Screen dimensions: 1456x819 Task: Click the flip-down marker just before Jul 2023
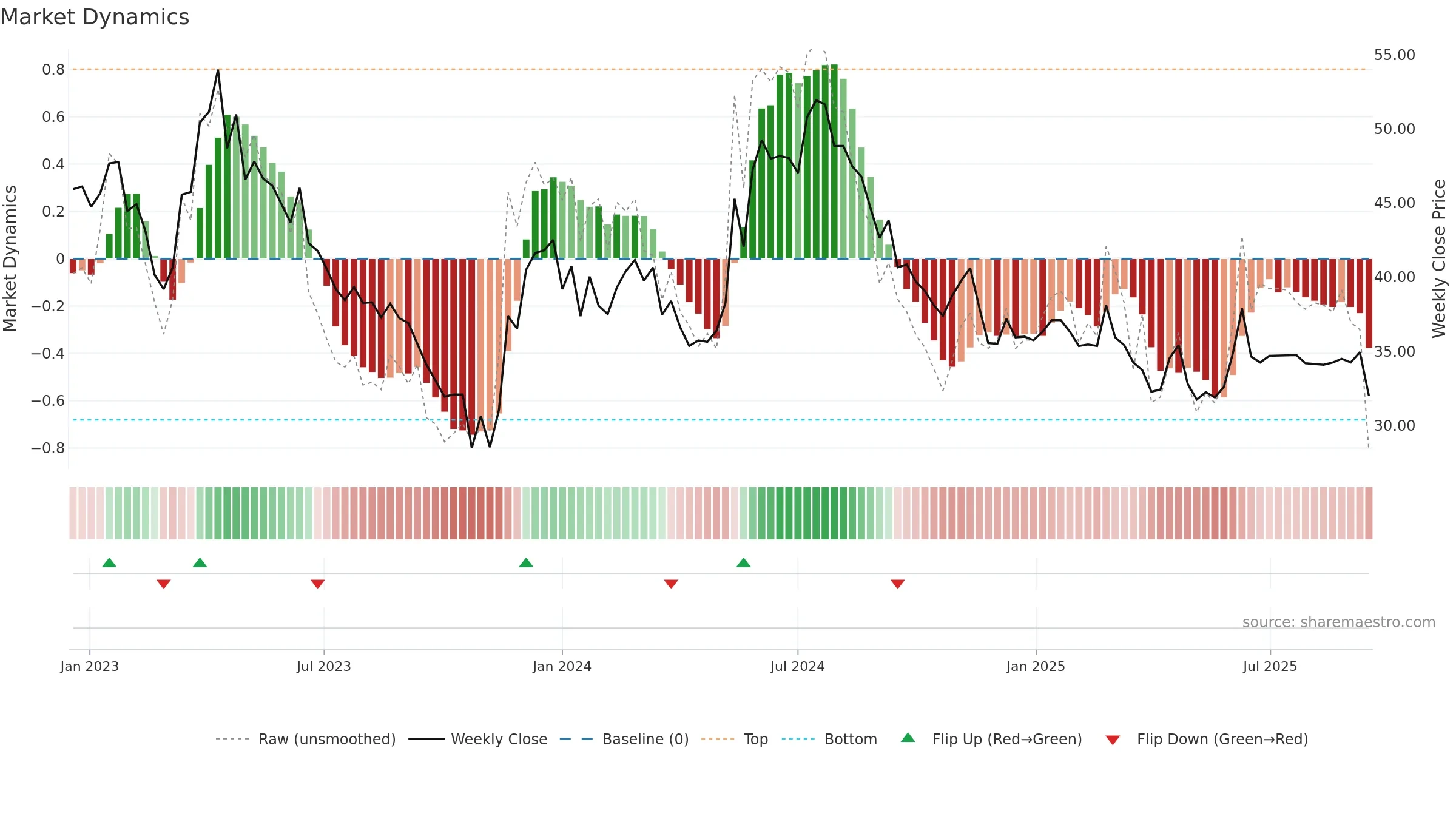click(x=318, y=584)
